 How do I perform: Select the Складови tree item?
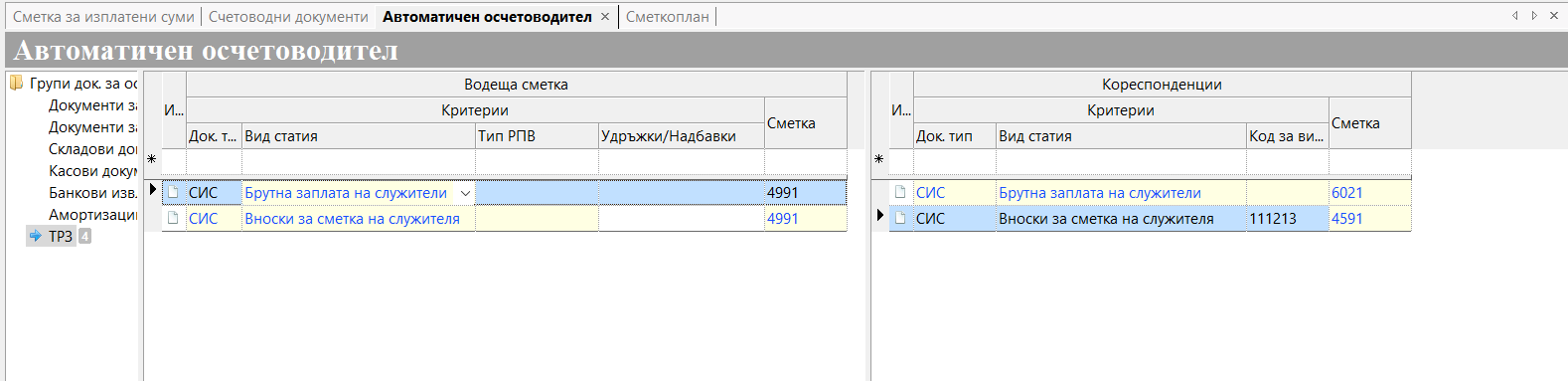(92, 149)
